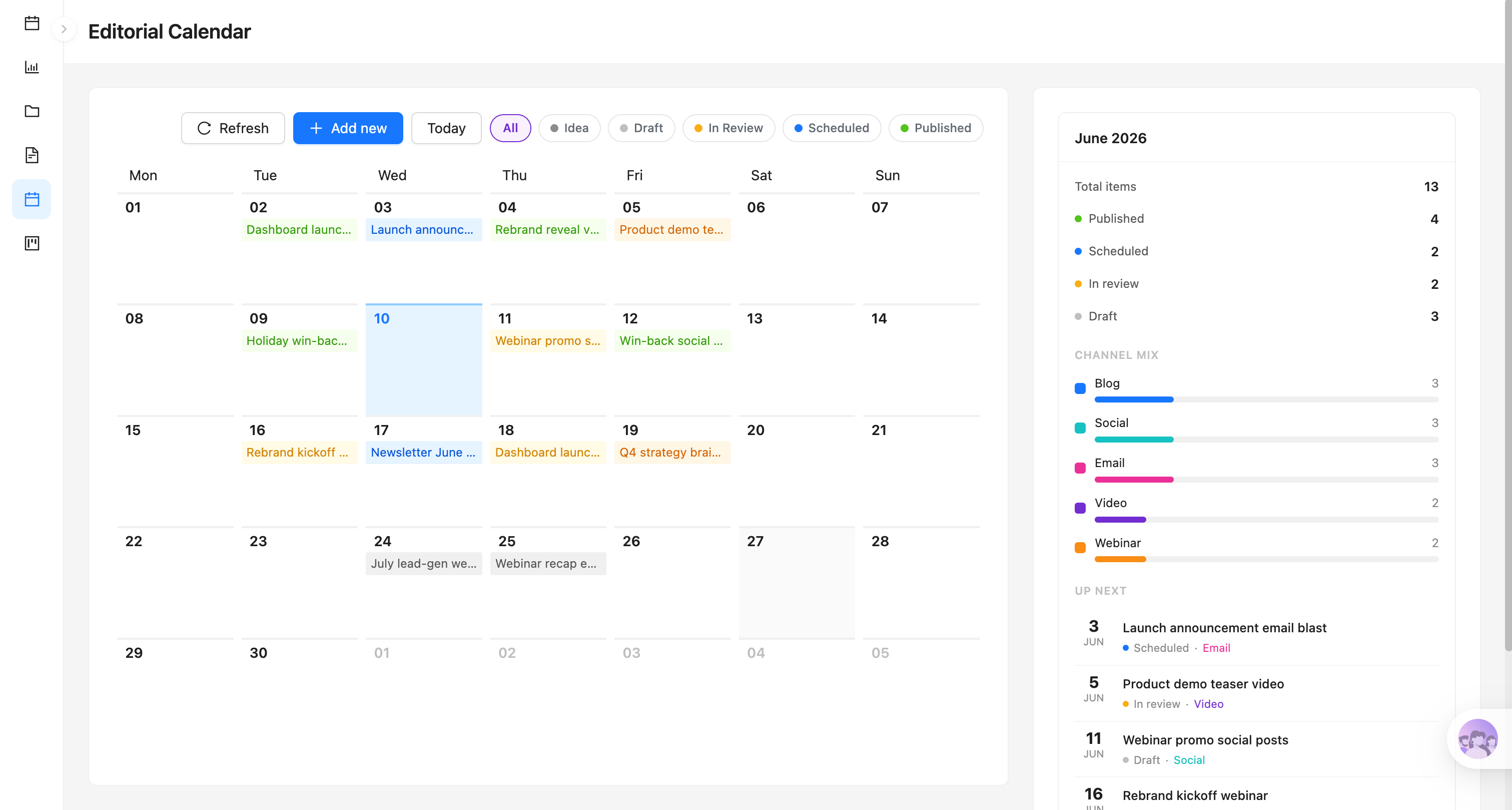Open Webinar recap item on June 25
This screenshot has width=1512, height=810.
coord(548,563)
